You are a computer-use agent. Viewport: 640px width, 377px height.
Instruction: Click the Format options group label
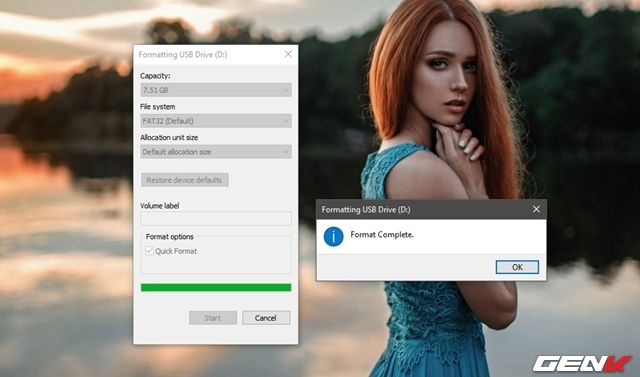[170, 237]
